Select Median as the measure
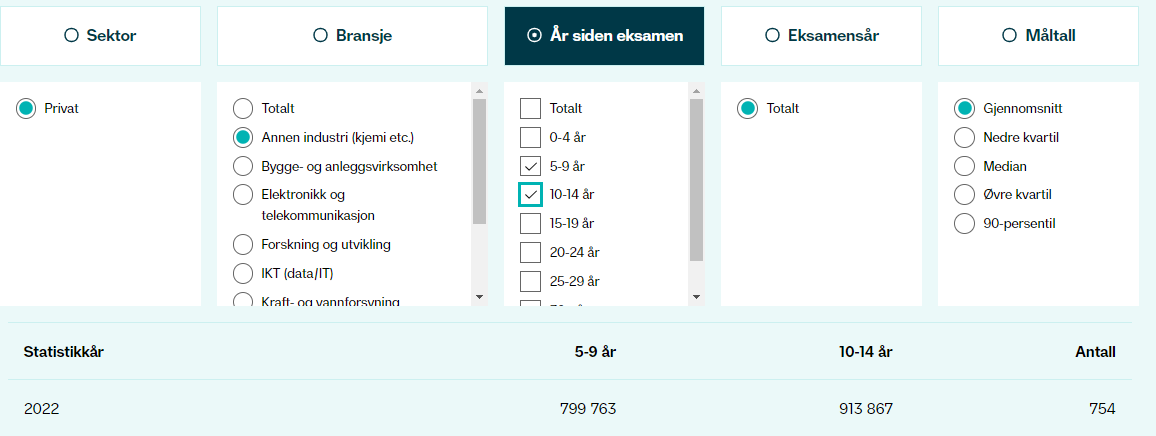Screen dimensions: 1156x436 tap(964, 166)
